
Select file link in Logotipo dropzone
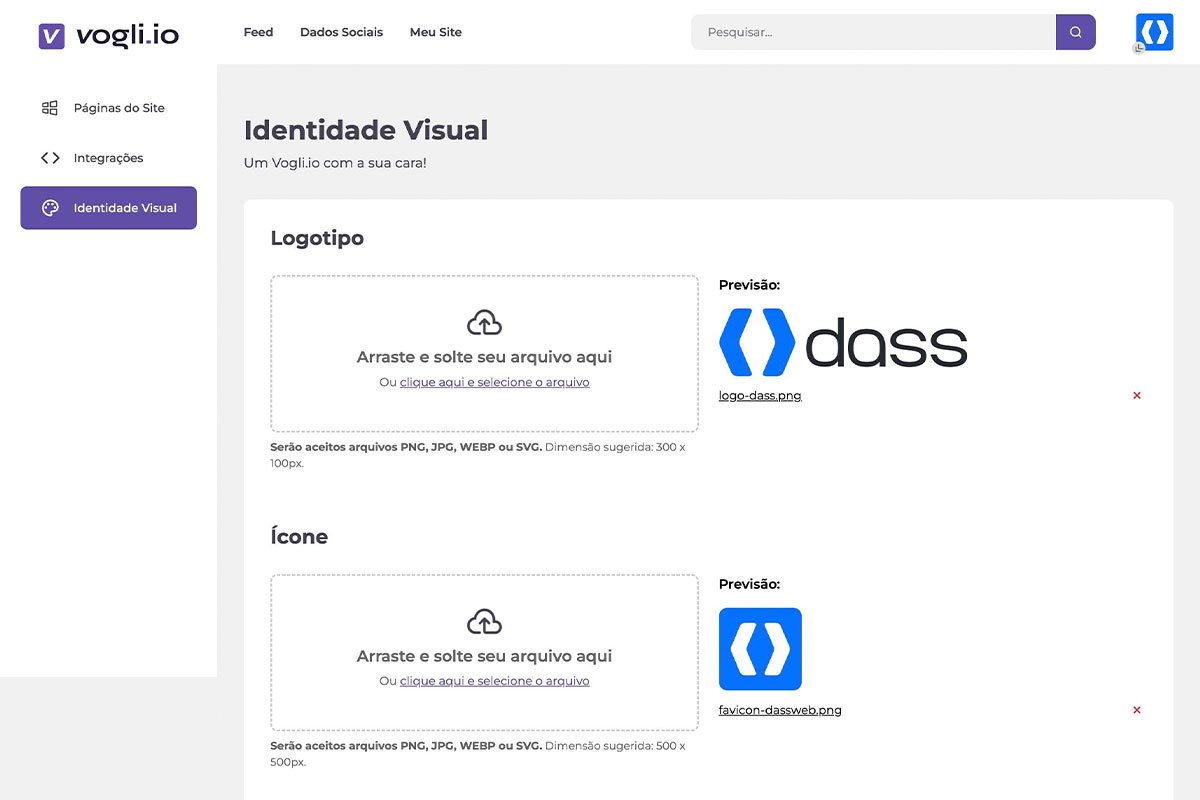coord(494,382)
